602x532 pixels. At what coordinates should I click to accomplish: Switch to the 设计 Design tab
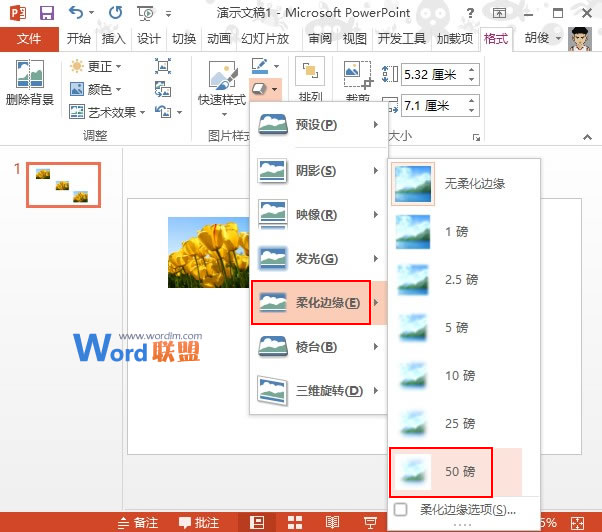point(149,38)
